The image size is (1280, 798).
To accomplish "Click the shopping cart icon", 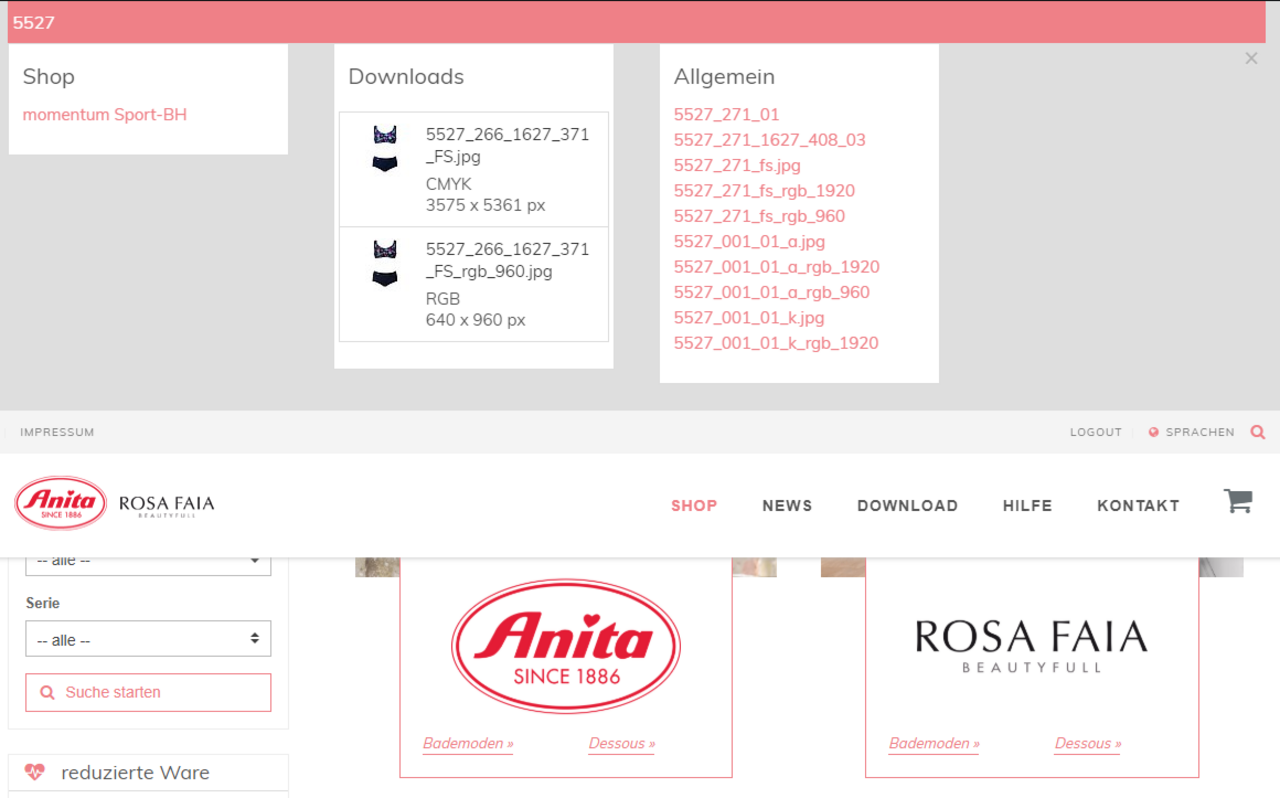I will tap(1238, 501).
